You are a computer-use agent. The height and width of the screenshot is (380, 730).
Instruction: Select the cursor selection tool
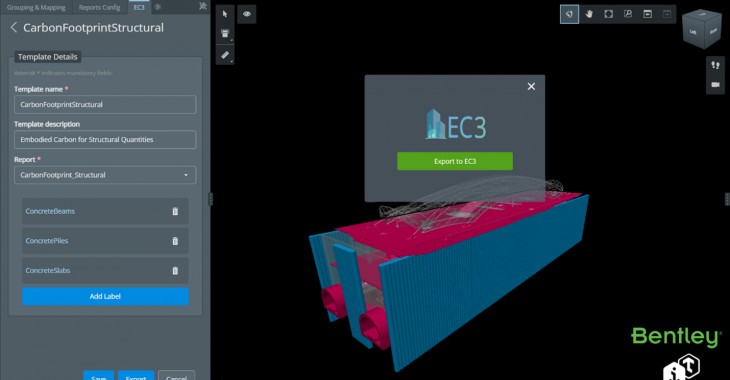tap(225, 14)
